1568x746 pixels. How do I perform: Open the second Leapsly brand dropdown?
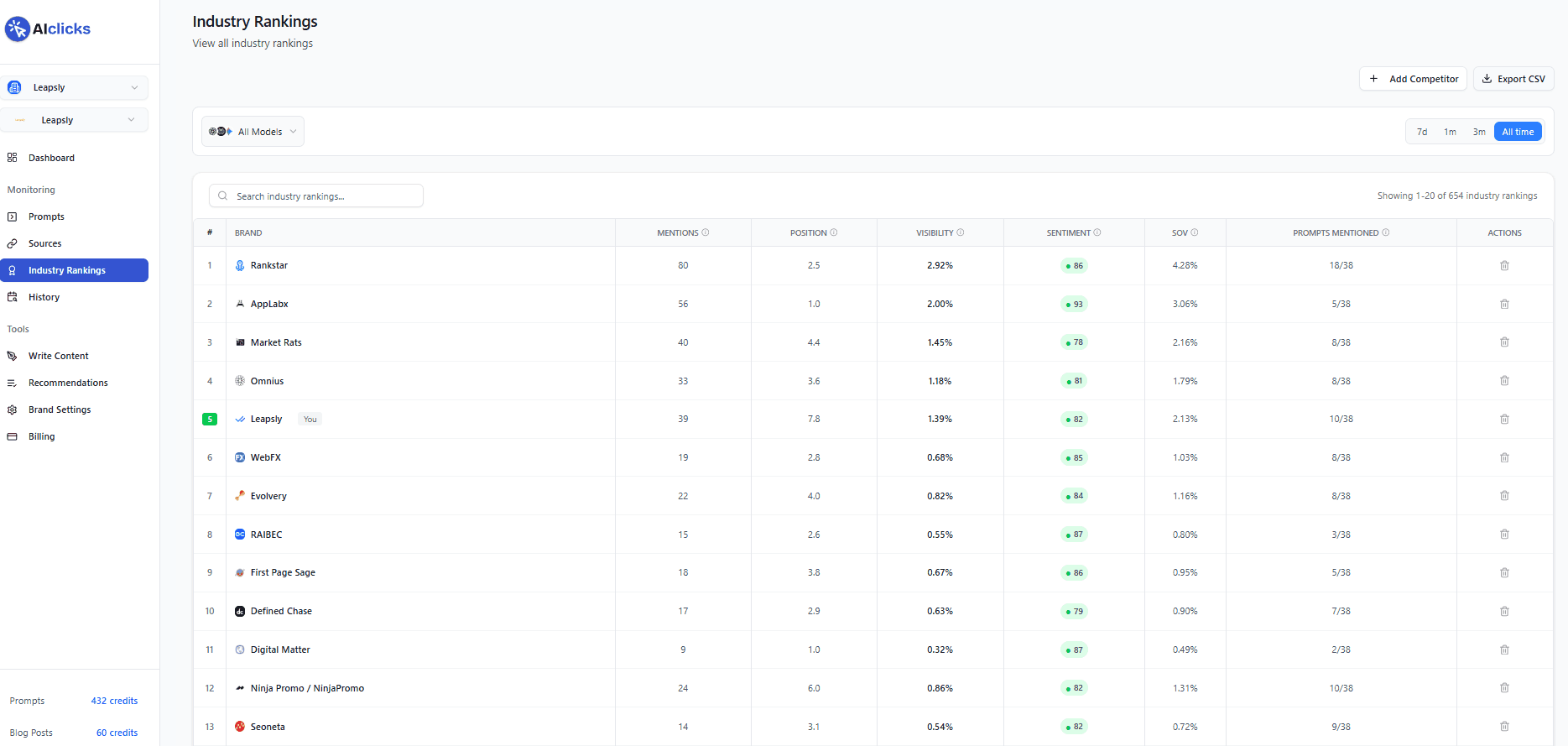[75, 120]
